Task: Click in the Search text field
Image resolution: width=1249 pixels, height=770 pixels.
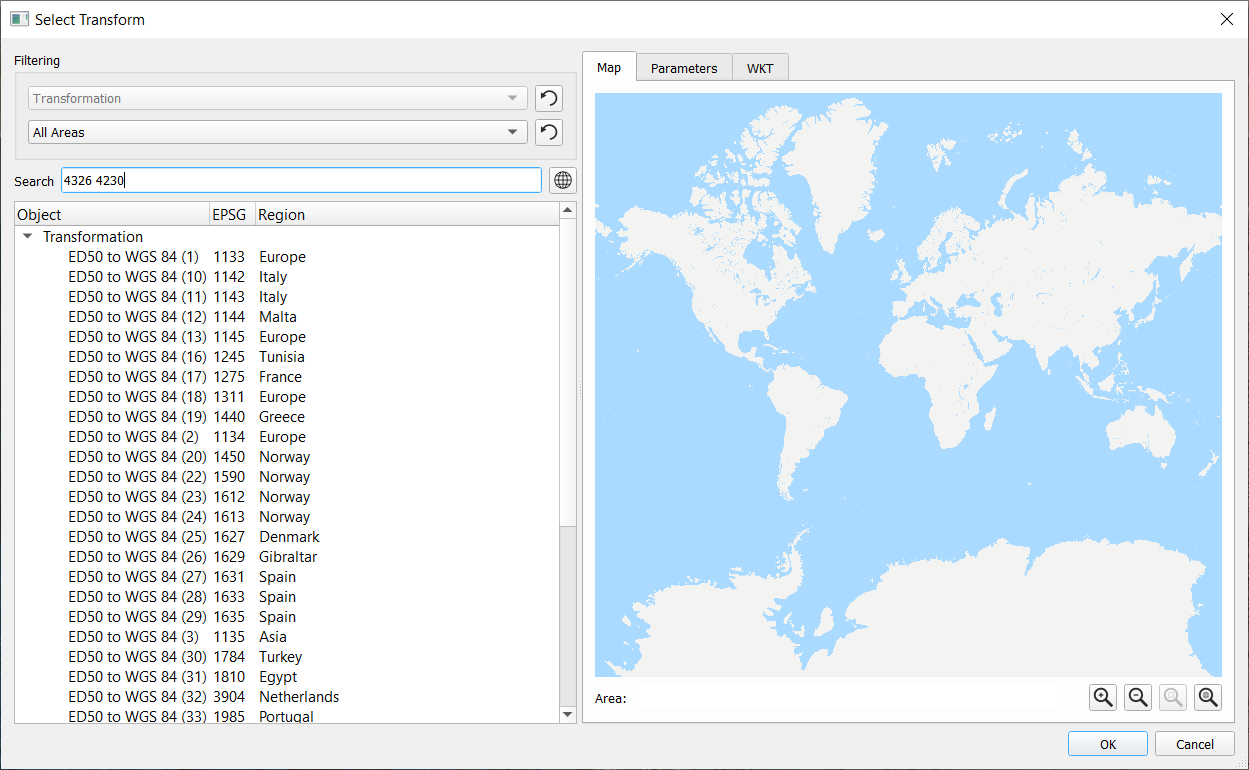Action: [300, 180]
